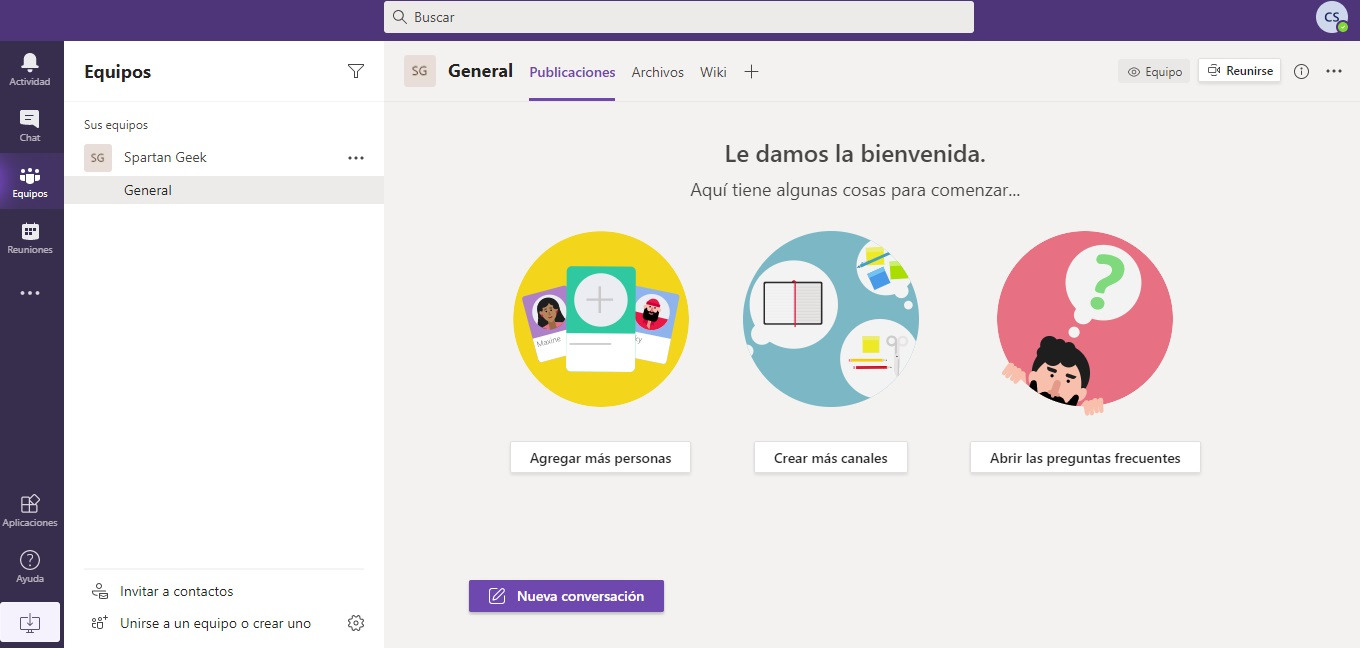Click the SG channel avatar in the header
Screen dimensions: 1360x648
pyautogui.click(x=420, y=71)
